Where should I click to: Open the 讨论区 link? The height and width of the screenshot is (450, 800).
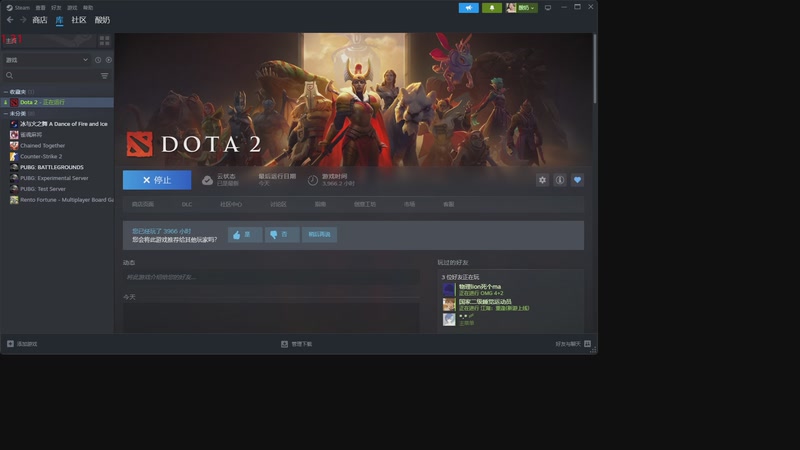click(x=278, y=204)
